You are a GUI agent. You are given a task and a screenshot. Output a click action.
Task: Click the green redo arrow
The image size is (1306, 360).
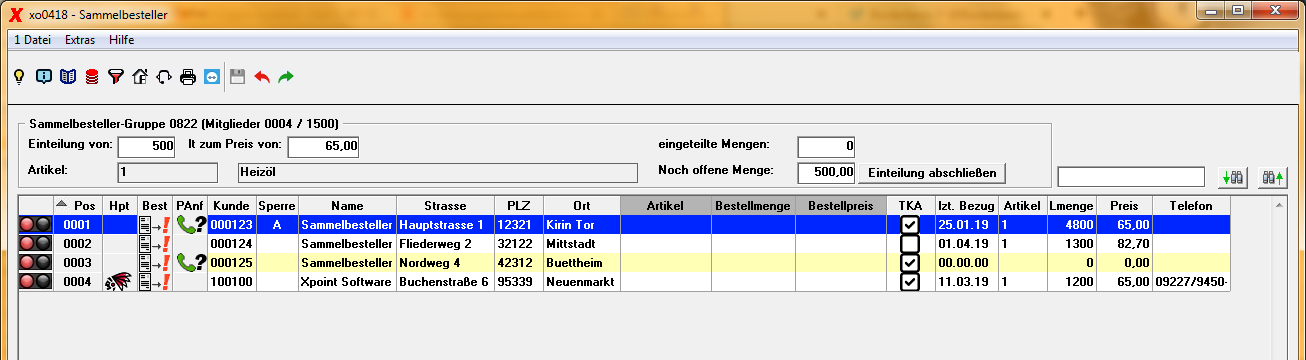286,76
